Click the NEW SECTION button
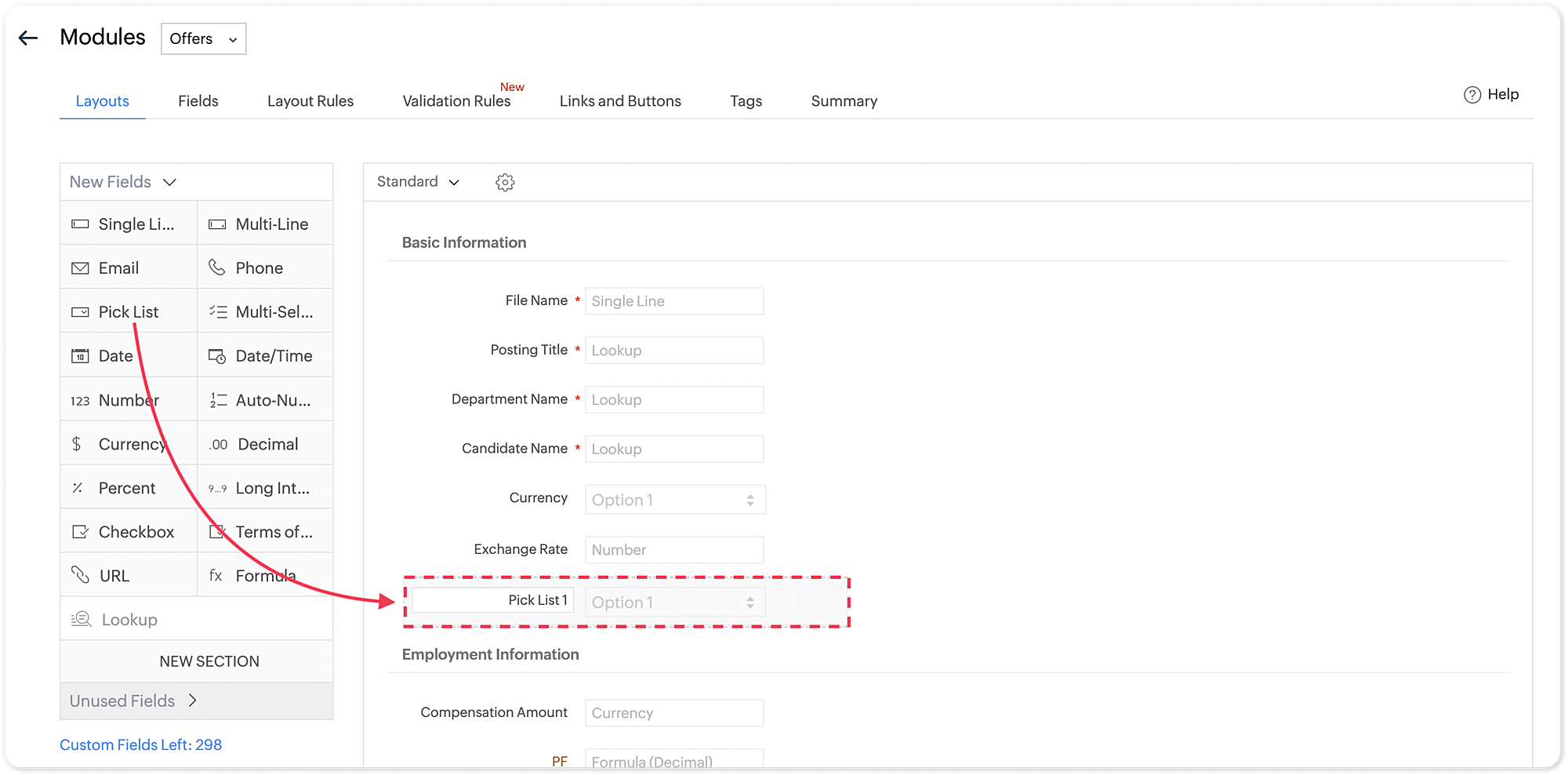 point(209,661)
